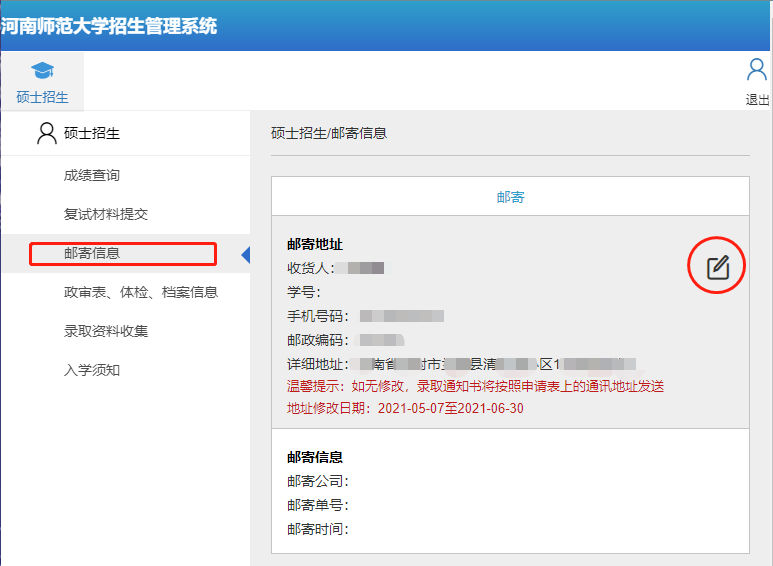The width and height of the screenshot is (773, 566).
Task: Click the blue triangle arrow beside 邮寄信息
Action: click(x=245, y=255)
